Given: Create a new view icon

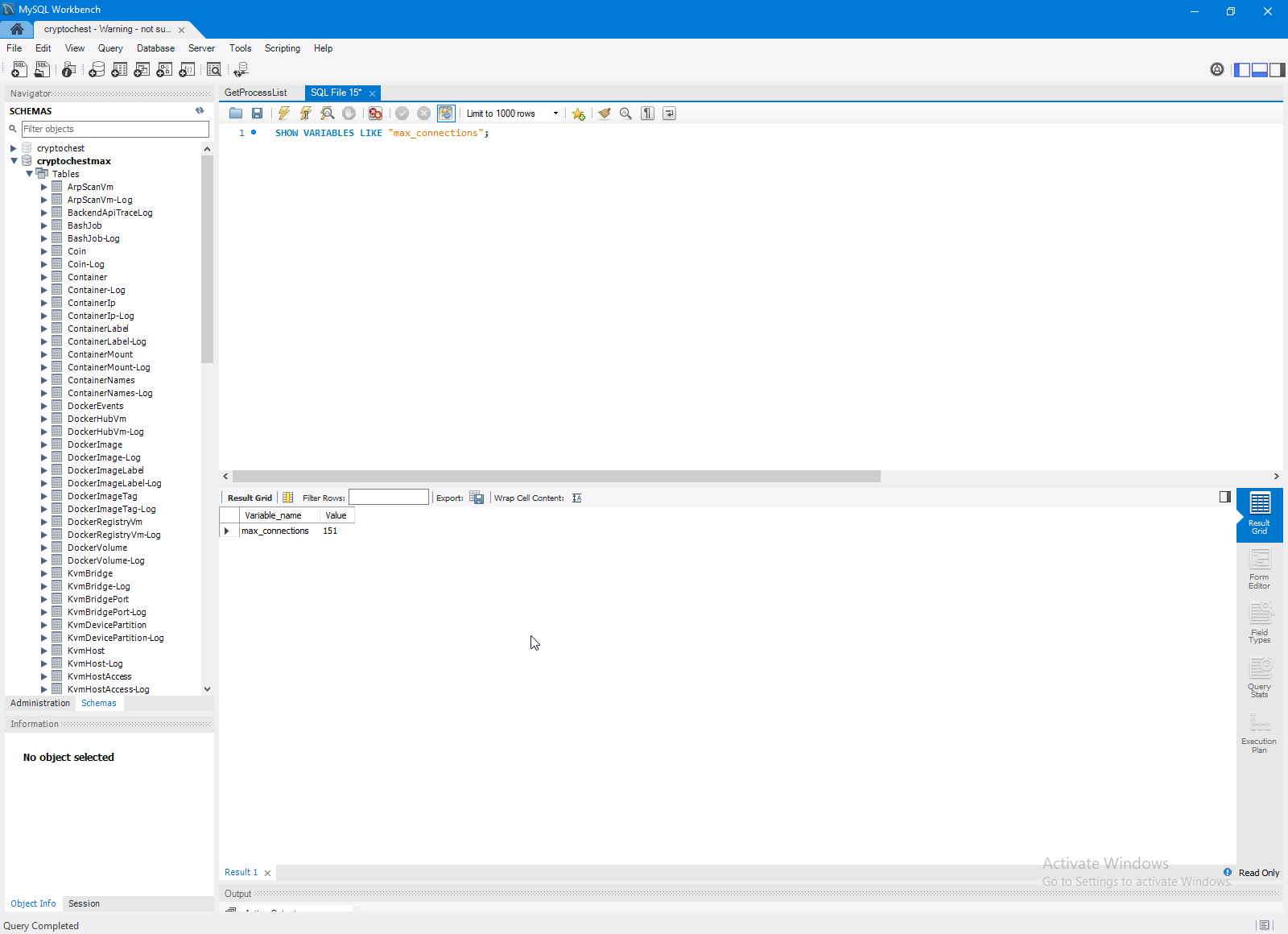Looking at the screenshot, I should click(x=142, y=70).
